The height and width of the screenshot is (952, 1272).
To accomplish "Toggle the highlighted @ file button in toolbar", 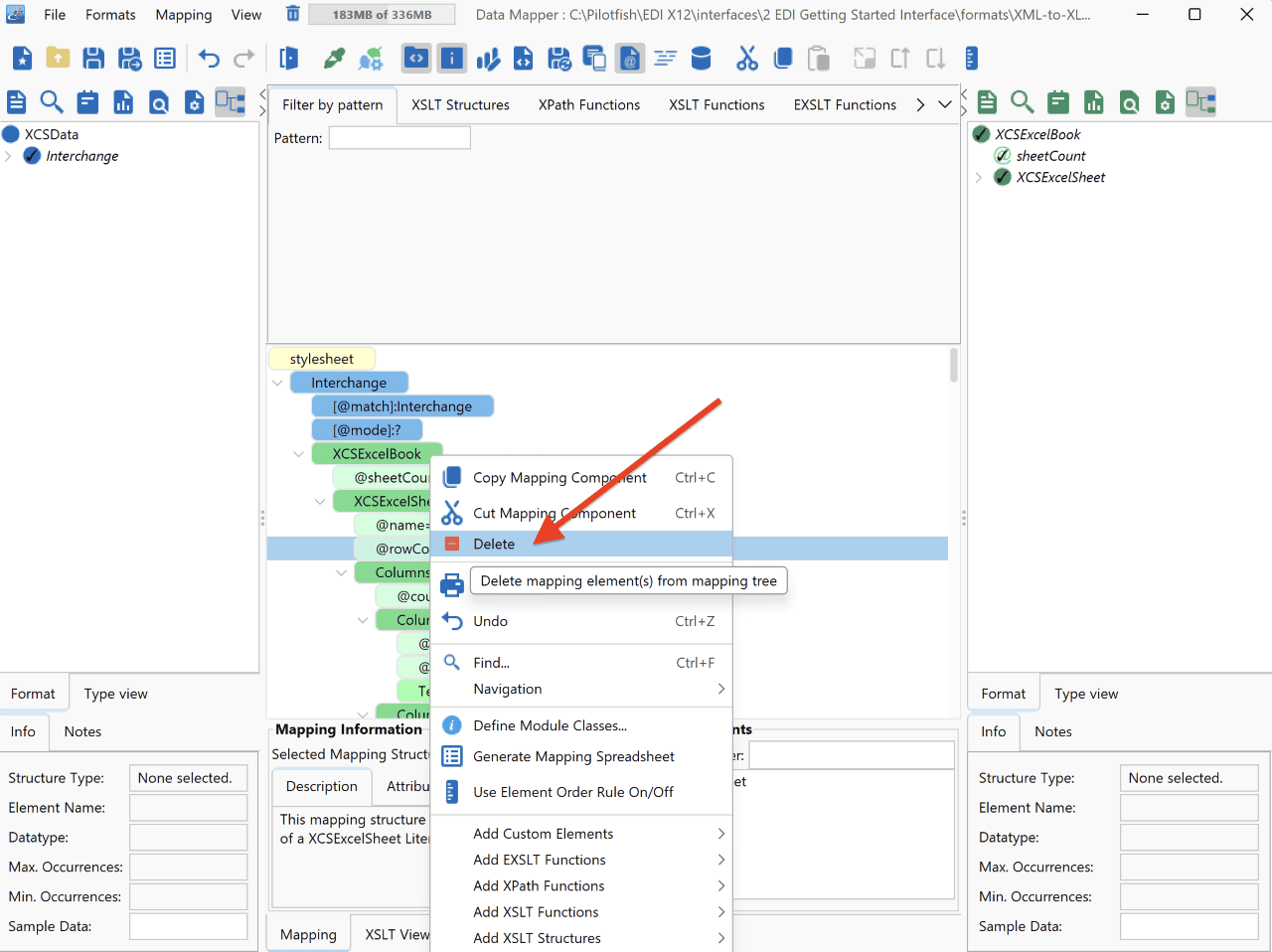I will tap(630, 59).
